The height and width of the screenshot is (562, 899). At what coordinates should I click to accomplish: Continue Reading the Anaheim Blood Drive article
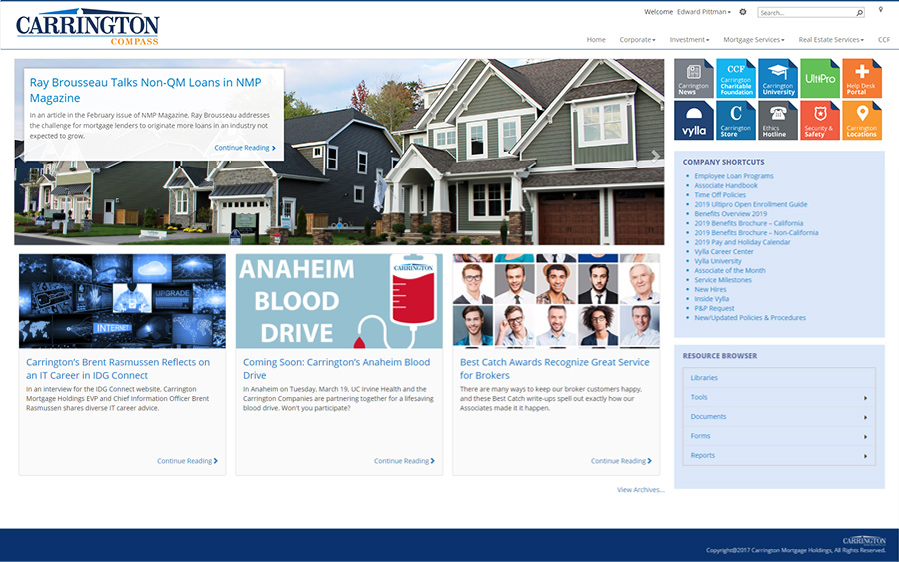(404, 461)
